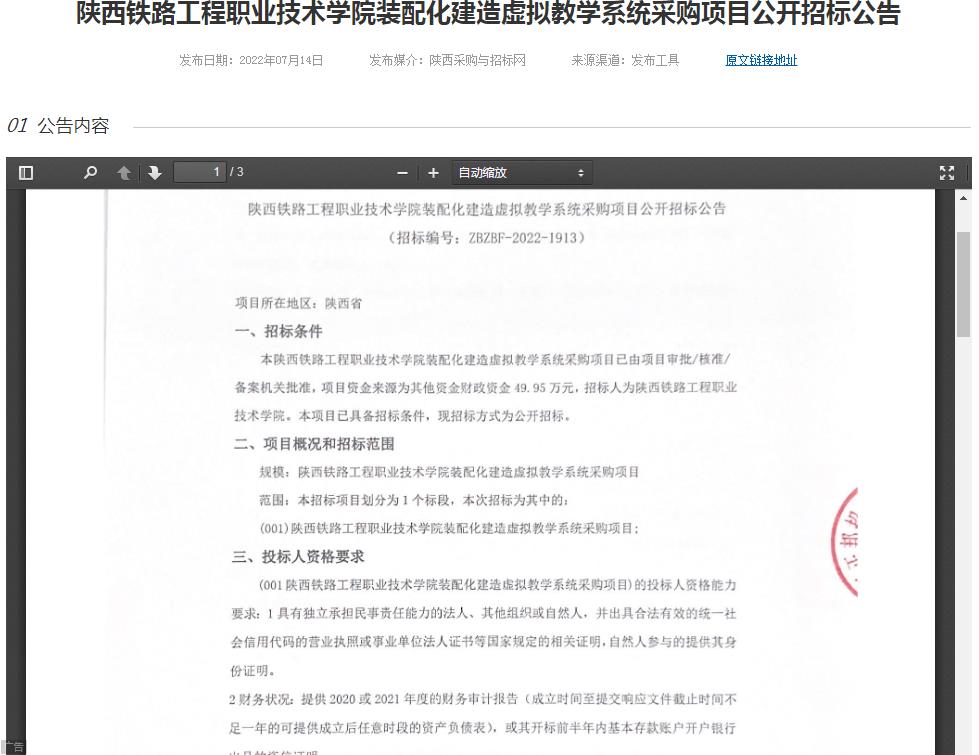Open the 自动缩放 zoom dropdown
Screen dimensions: 979x755
tap(521, 173)
